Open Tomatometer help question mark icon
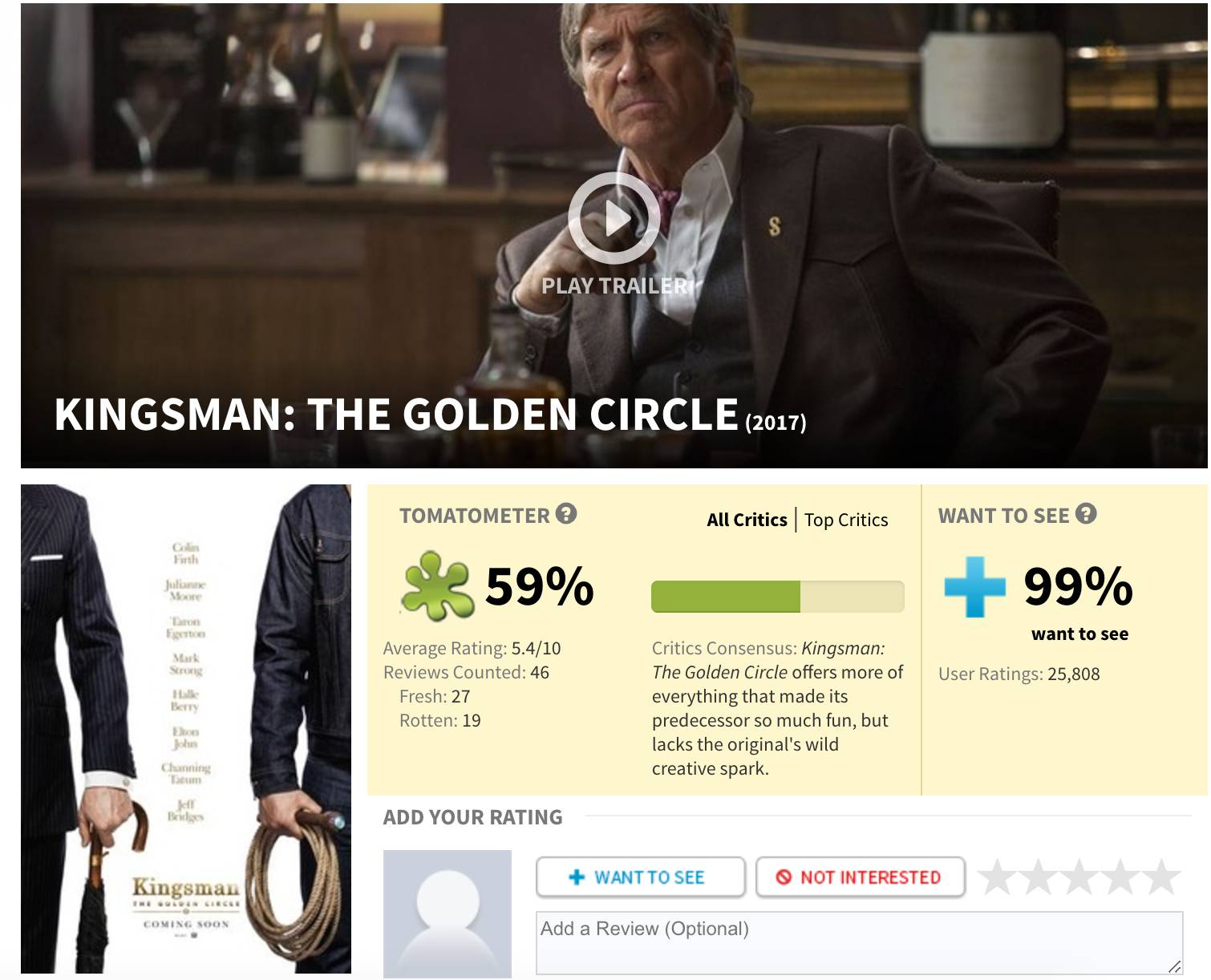Viewport: 1211px width, 980px height. pyautogui.click(x=566, y=514)
